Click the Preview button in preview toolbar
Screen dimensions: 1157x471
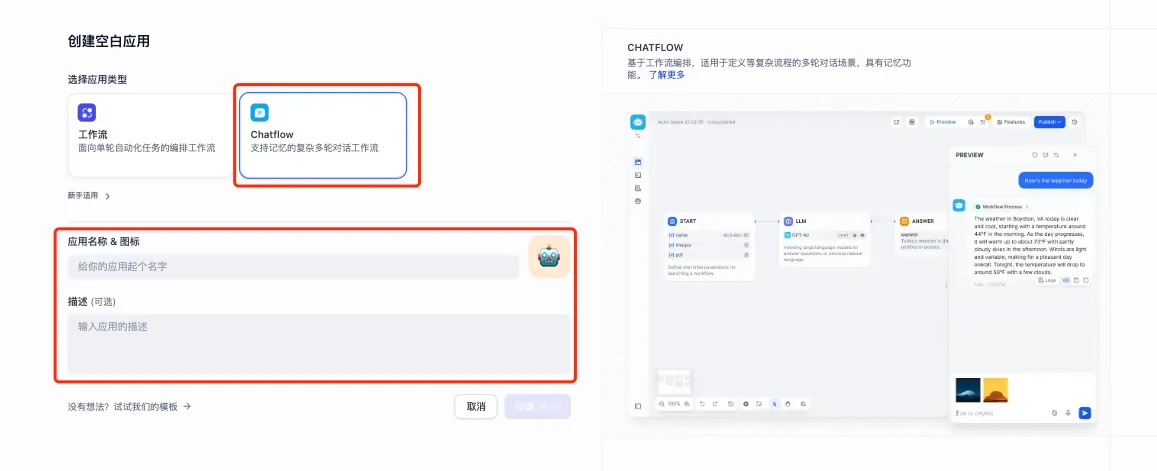[942, 122]
